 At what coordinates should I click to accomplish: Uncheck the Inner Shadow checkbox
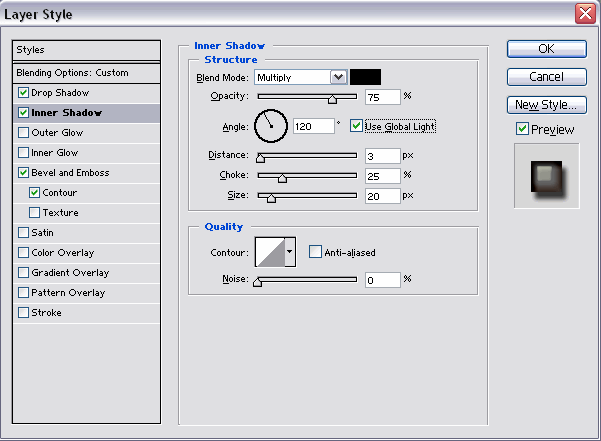coord(23,113)
